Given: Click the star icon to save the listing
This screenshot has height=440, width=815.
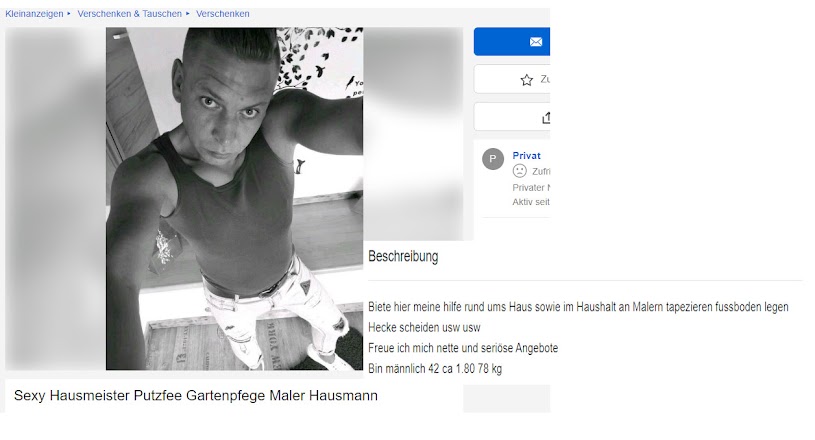Looking at the screenshot, I should (x=527, y=80).
